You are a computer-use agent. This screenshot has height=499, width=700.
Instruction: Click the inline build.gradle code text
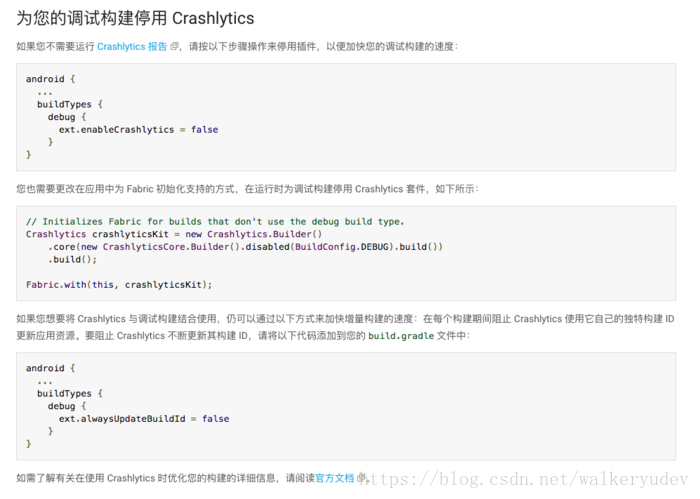pyautogui.click(x=401, y=336)
